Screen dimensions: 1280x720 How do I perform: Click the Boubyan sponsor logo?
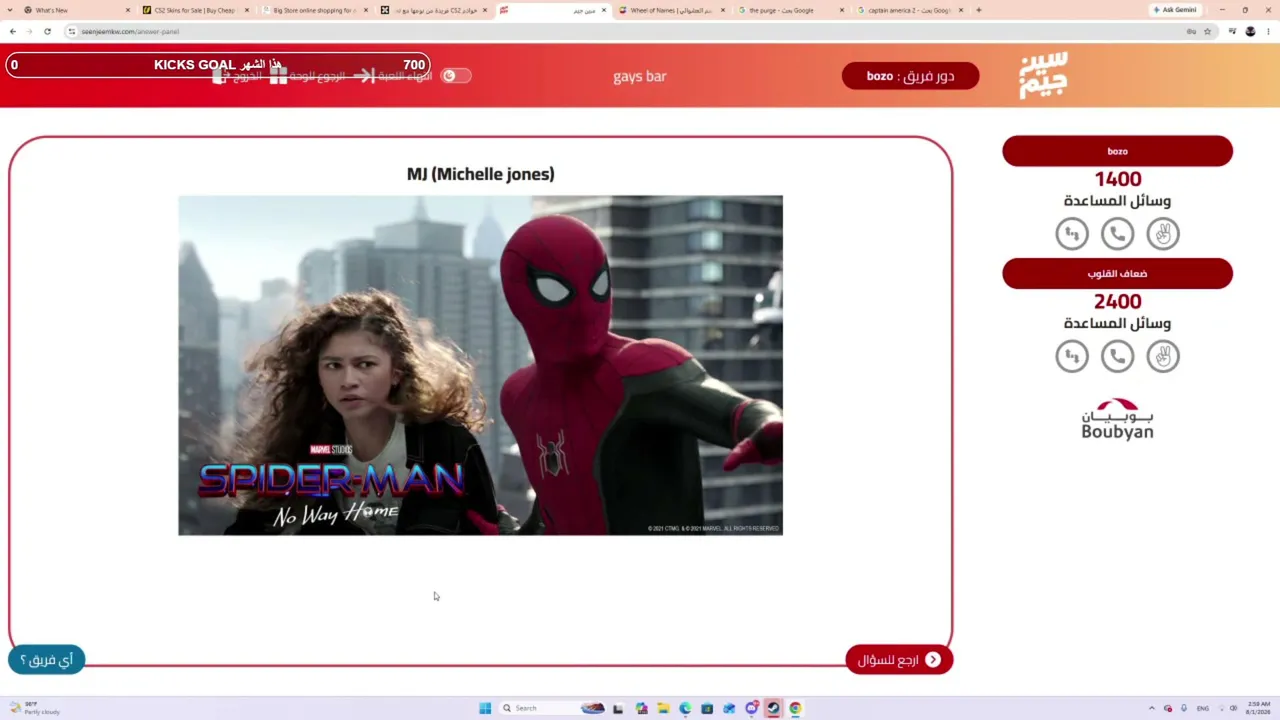coord(1117,419)
